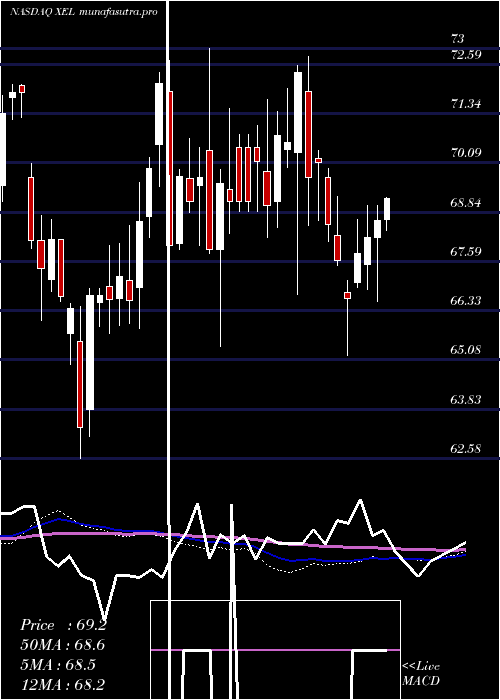Click the last white candlestick on the chart

[x=387, y=214]
